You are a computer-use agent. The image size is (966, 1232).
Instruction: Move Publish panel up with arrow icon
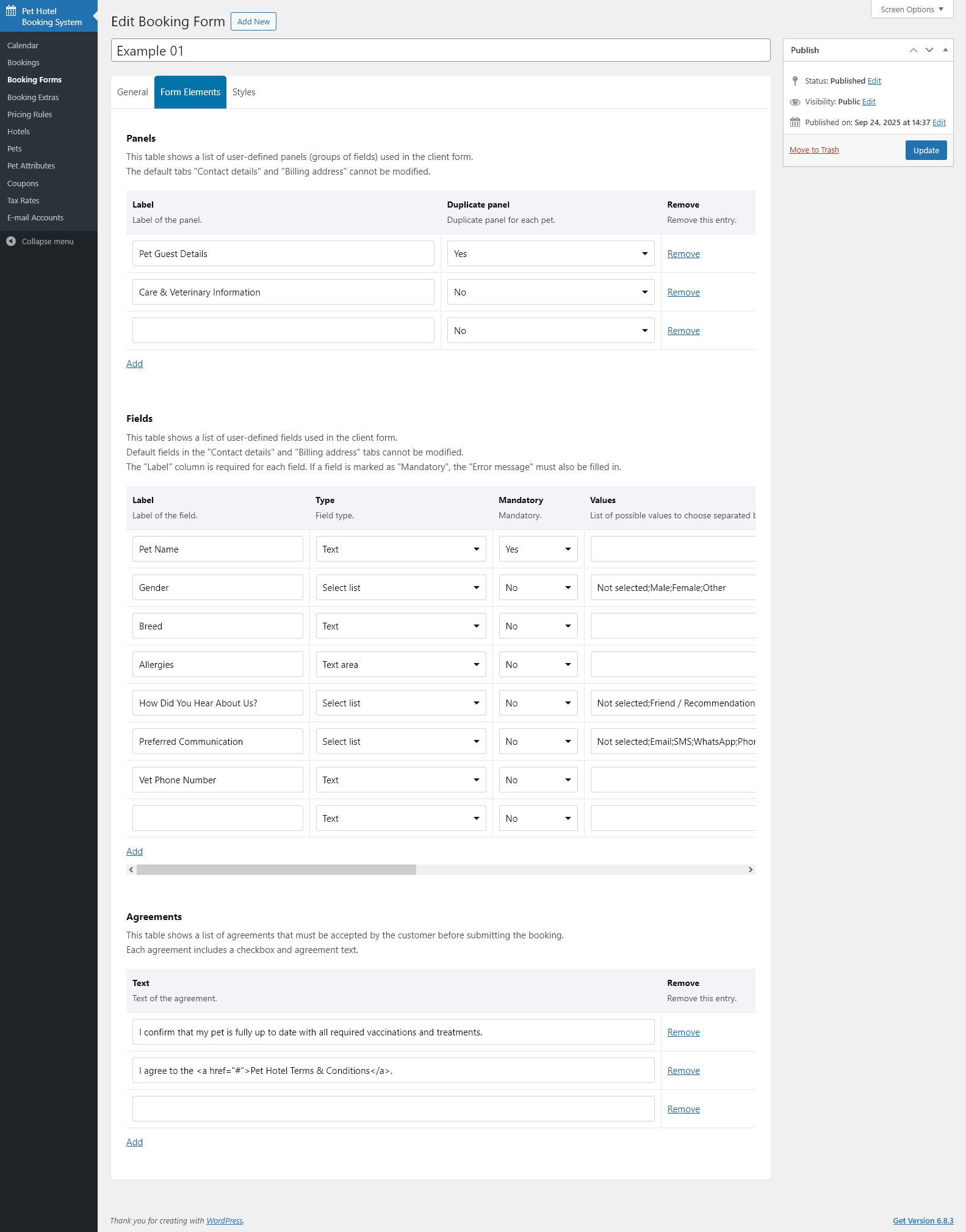[x=913, y=50]
